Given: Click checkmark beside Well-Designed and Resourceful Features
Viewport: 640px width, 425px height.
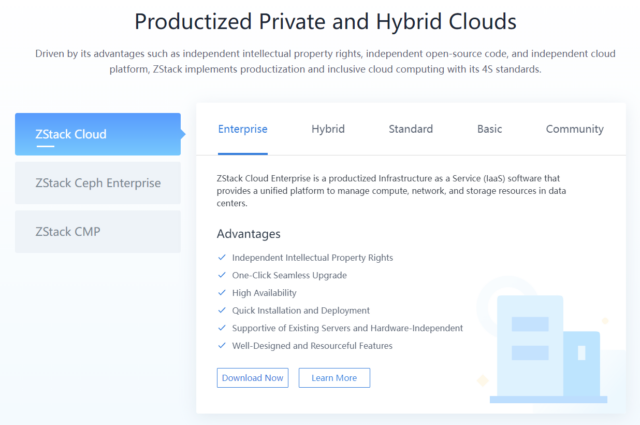Looking at the screenshot, I should tap(222, 345).
